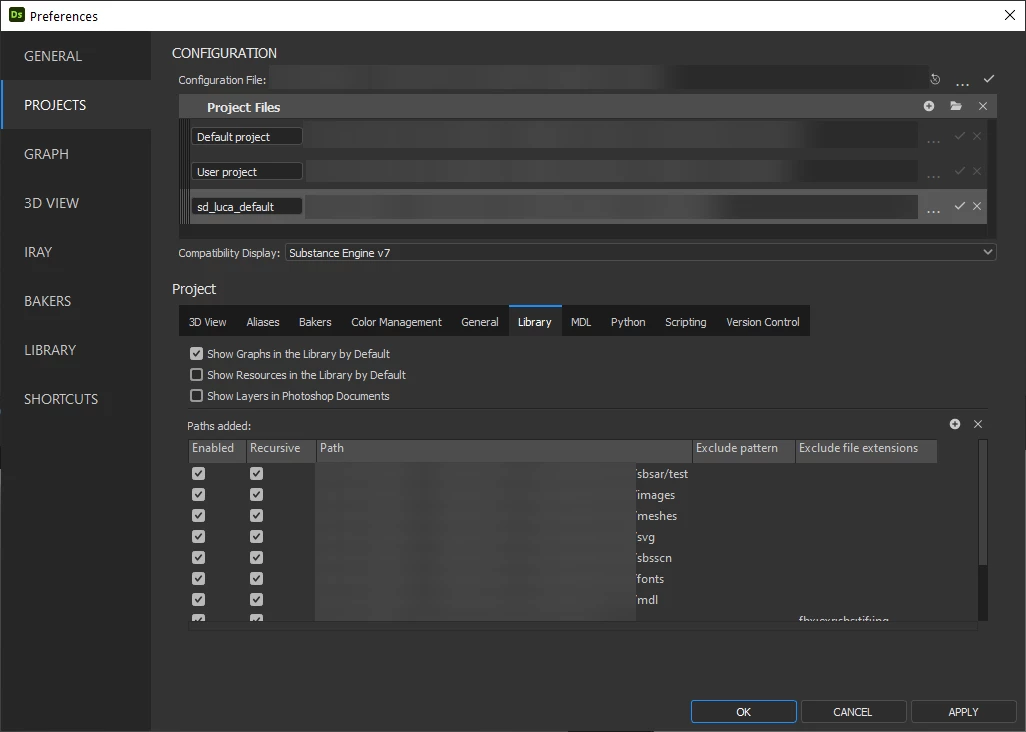The image size is (1026, 732).
Task: Add a new project file entry
Action: [x=929, y=106]
